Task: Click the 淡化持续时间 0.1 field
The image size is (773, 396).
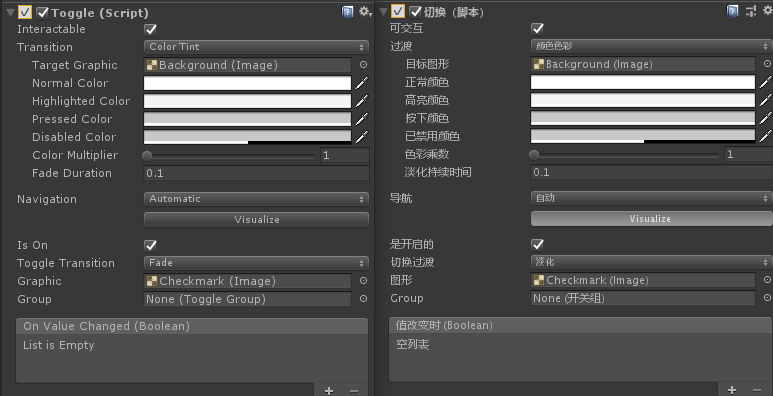Action: click(652, 172)
